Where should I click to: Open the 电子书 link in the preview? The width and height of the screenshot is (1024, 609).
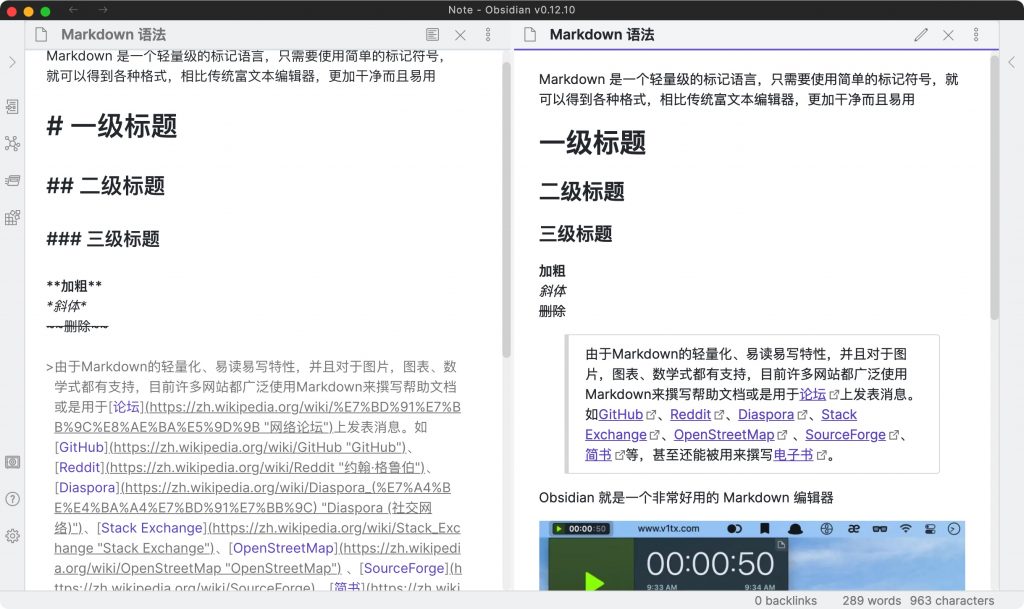793,455
